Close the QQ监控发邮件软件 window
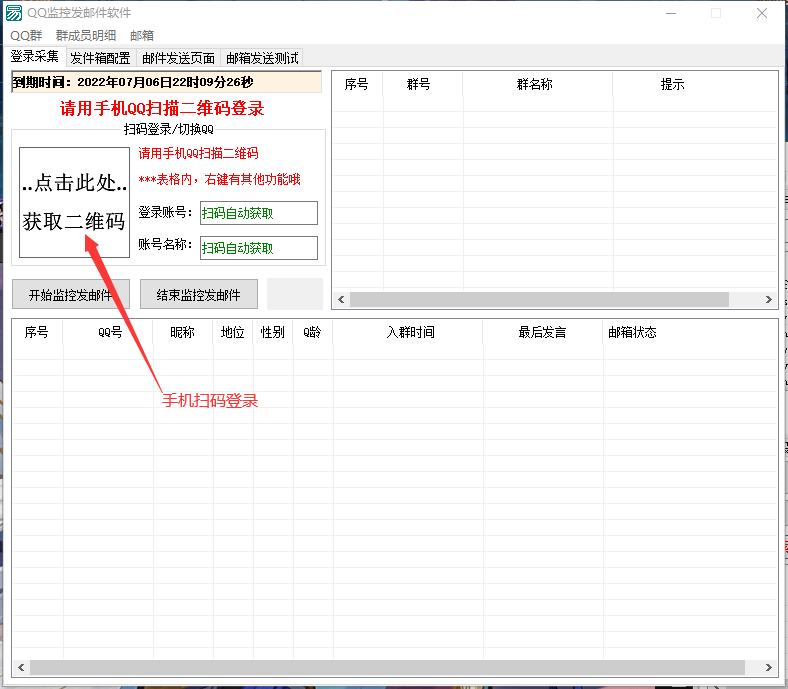This screenshot has height=689, width=788. pos(762,13)
